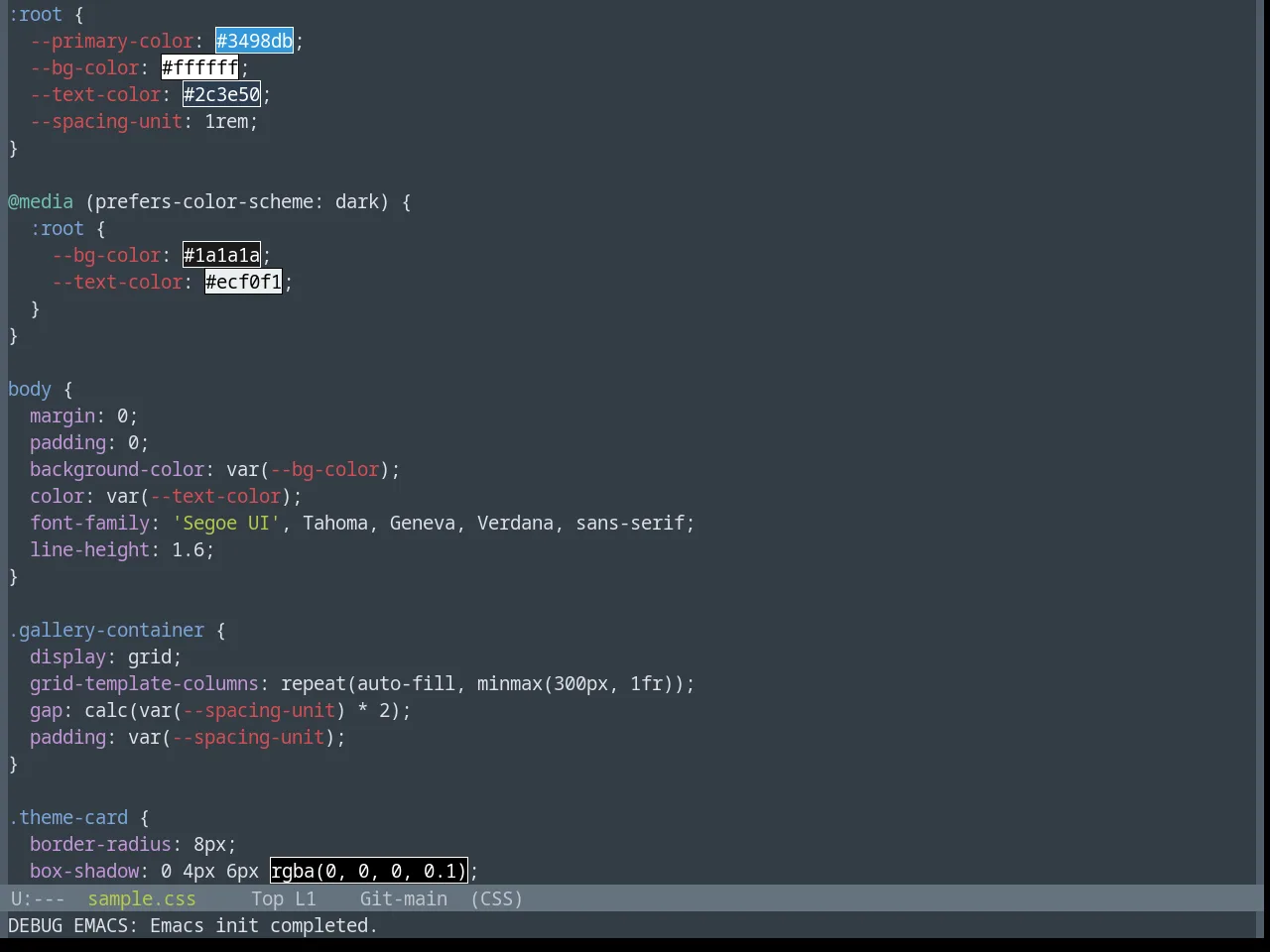Click the Verdana font name
Image resolution: width=1270 pixels, height=952 pixels.
tap(515, 523)
